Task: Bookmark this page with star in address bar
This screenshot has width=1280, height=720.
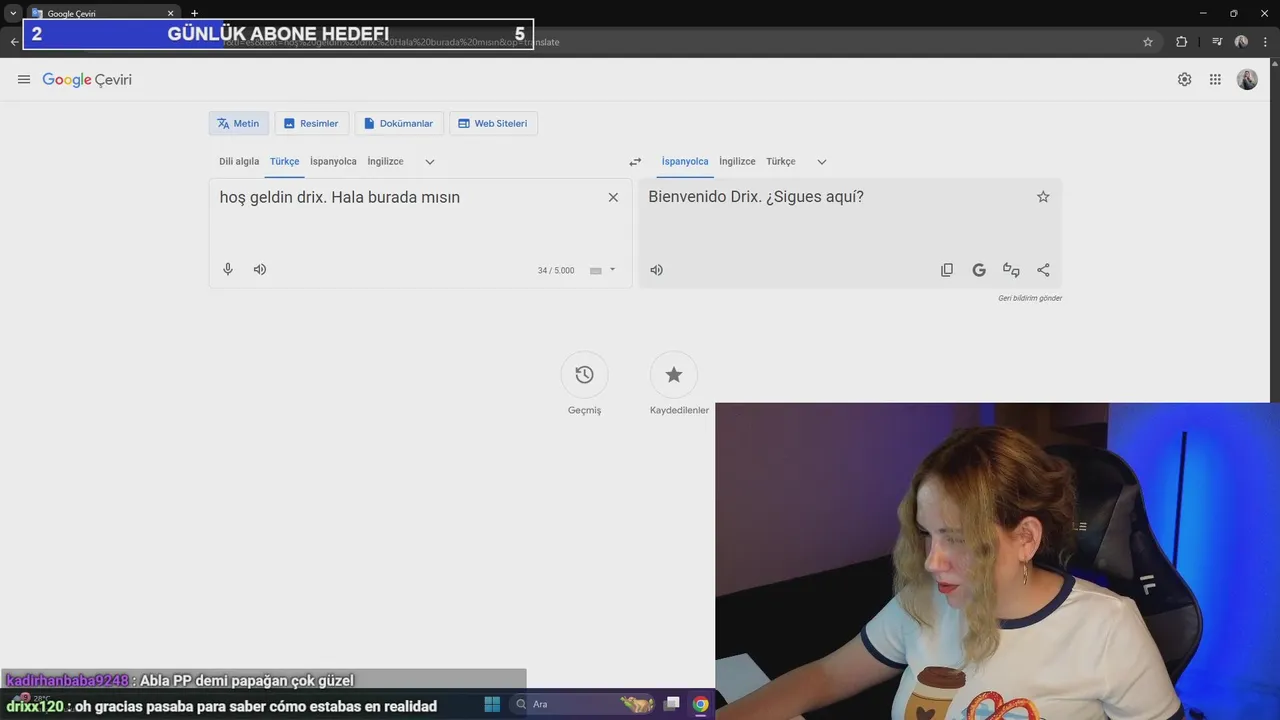Action: 1148,42
